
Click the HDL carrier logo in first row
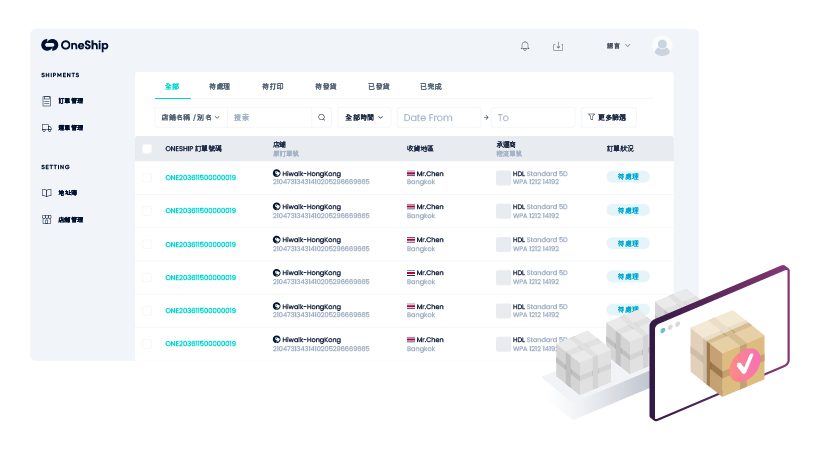point(503,178)
